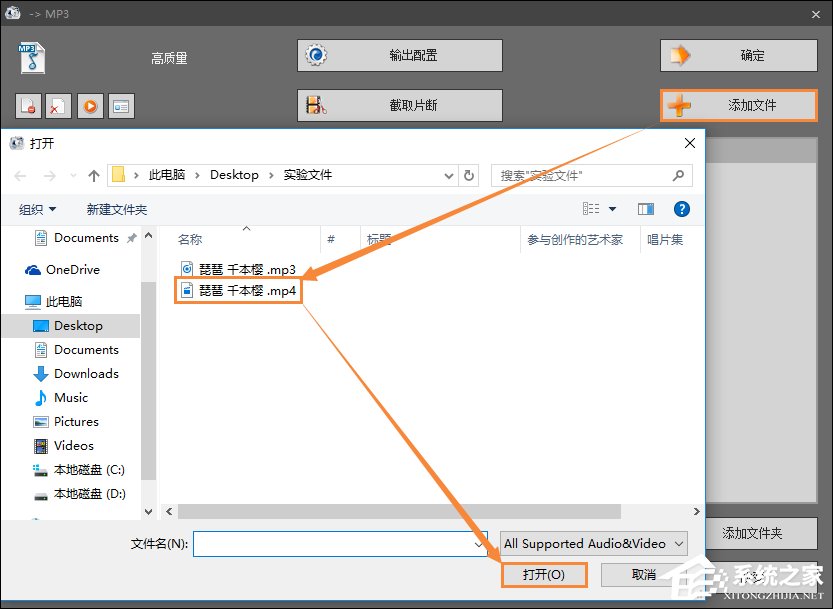833x609 pixels.
Task: Navigate up one level with the arrow icon
Action: coord(92,175)
